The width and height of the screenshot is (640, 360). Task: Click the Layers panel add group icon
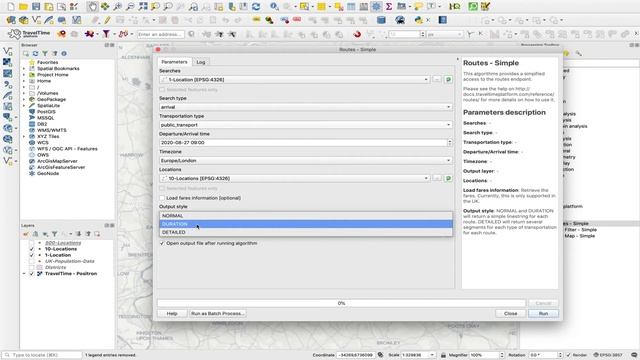(x=36, y=234)
